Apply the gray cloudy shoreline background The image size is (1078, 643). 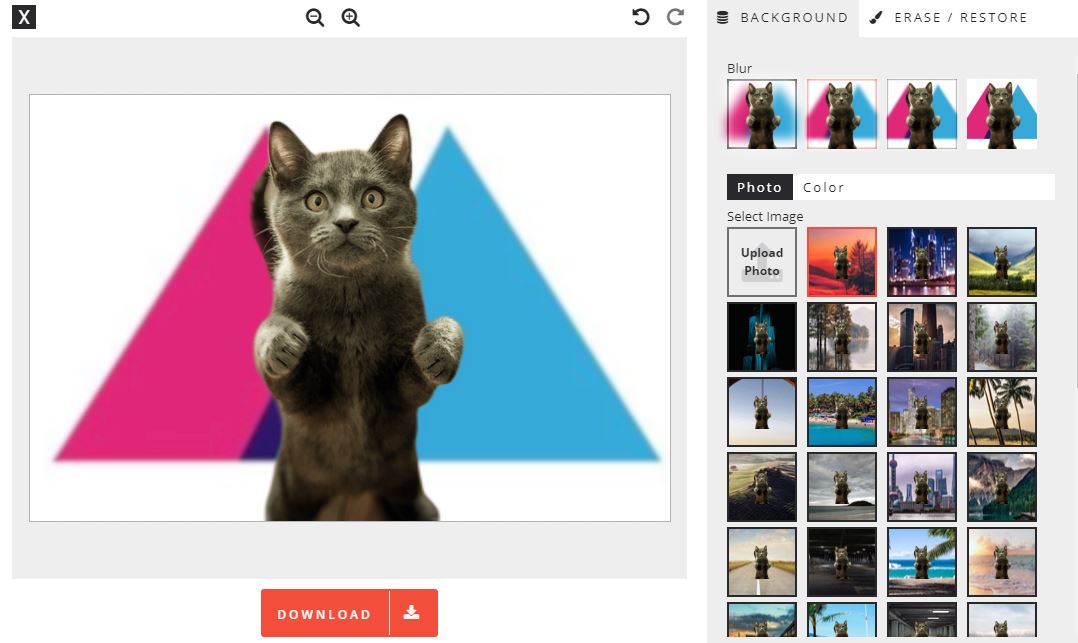click(842, 487)
